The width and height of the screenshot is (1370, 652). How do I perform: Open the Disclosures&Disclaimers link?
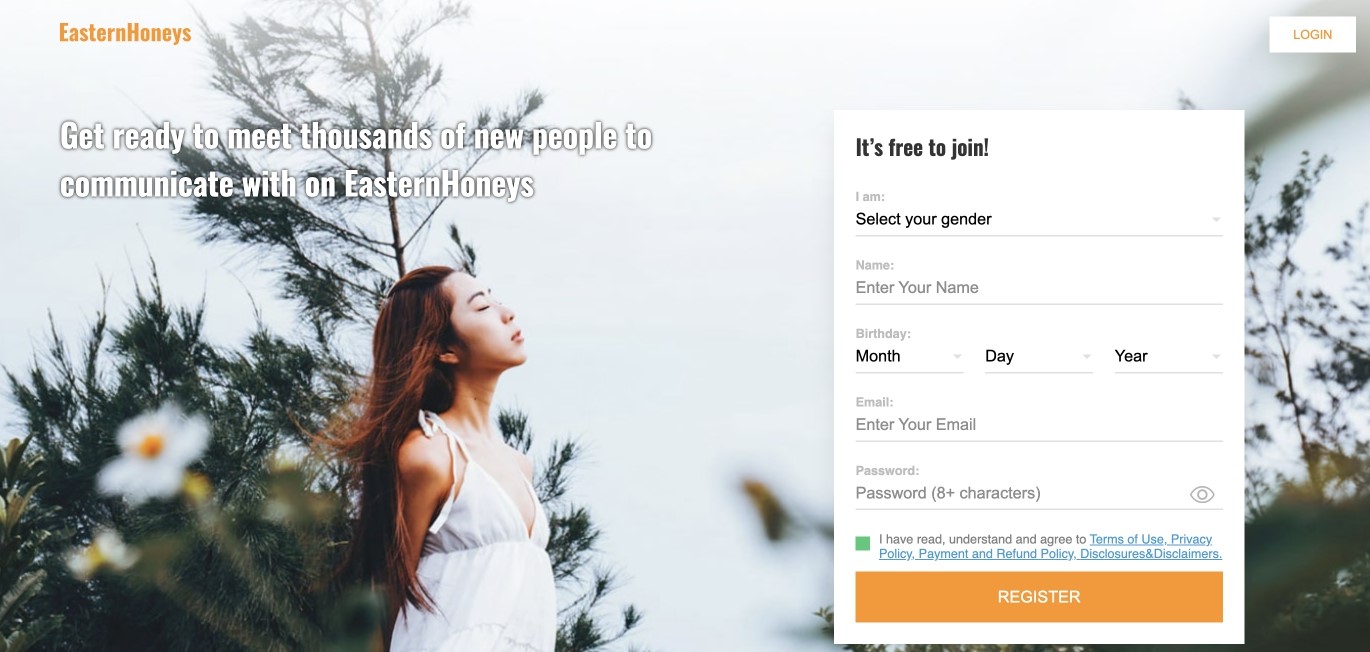tap(1151, 554)
